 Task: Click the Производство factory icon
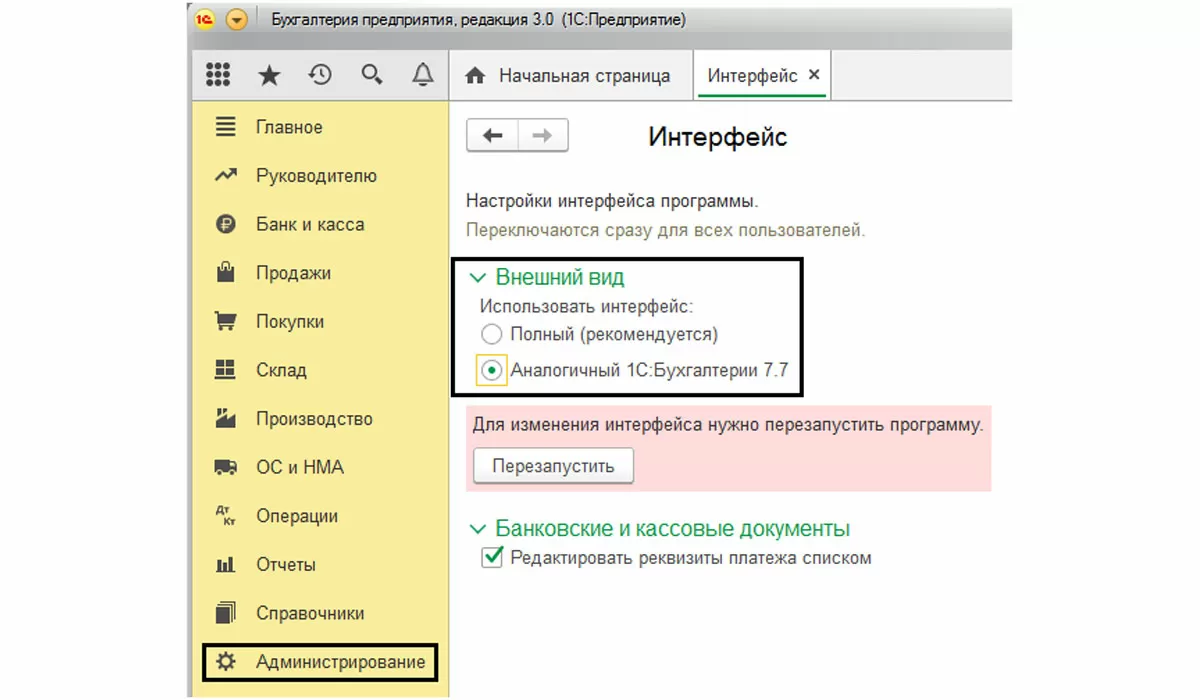(x=226, y=418)
